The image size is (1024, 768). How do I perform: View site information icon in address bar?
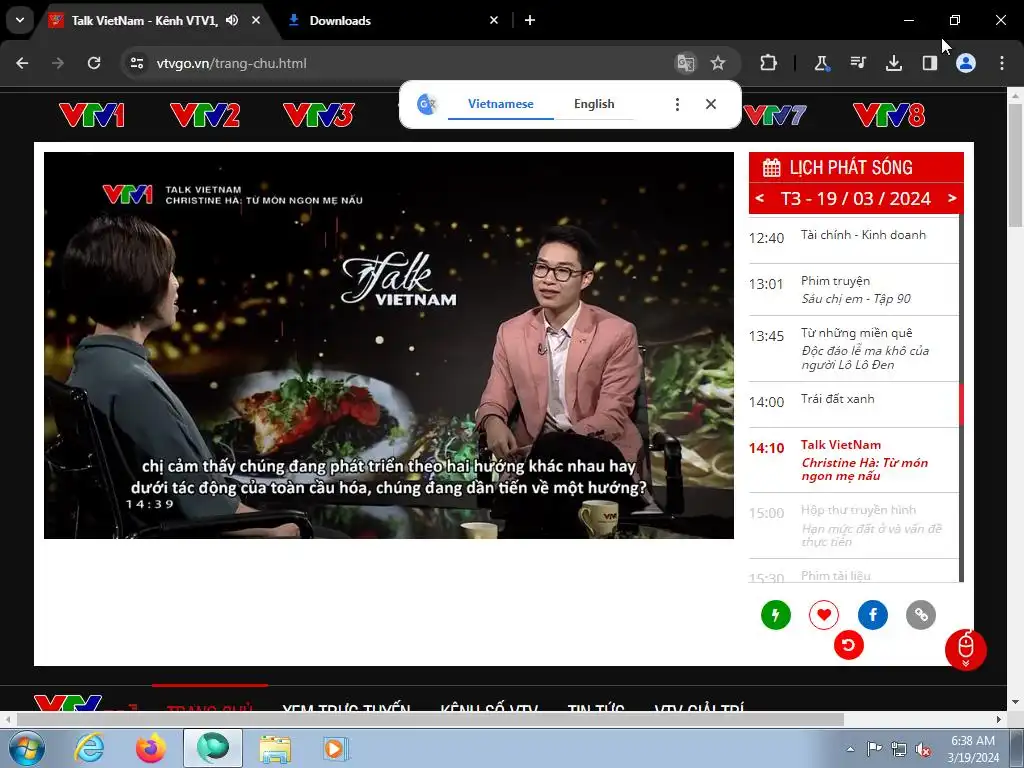137,63
